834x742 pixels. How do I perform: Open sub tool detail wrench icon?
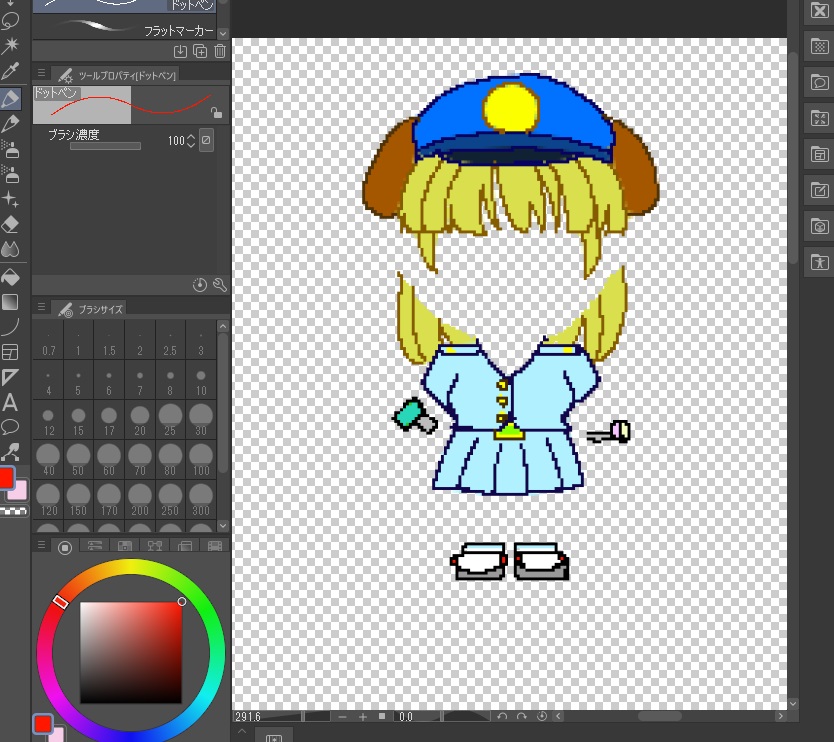[x=220, y=285]
